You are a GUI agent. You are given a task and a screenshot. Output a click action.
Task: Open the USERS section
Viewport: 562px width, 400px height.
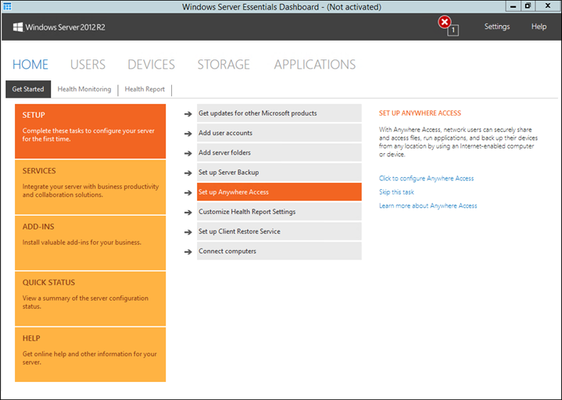point(88,65)
